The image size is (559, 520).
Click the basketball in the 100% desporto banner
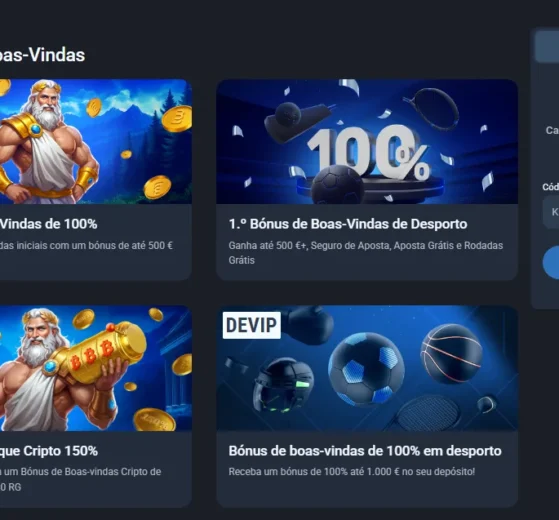[451, 353]
